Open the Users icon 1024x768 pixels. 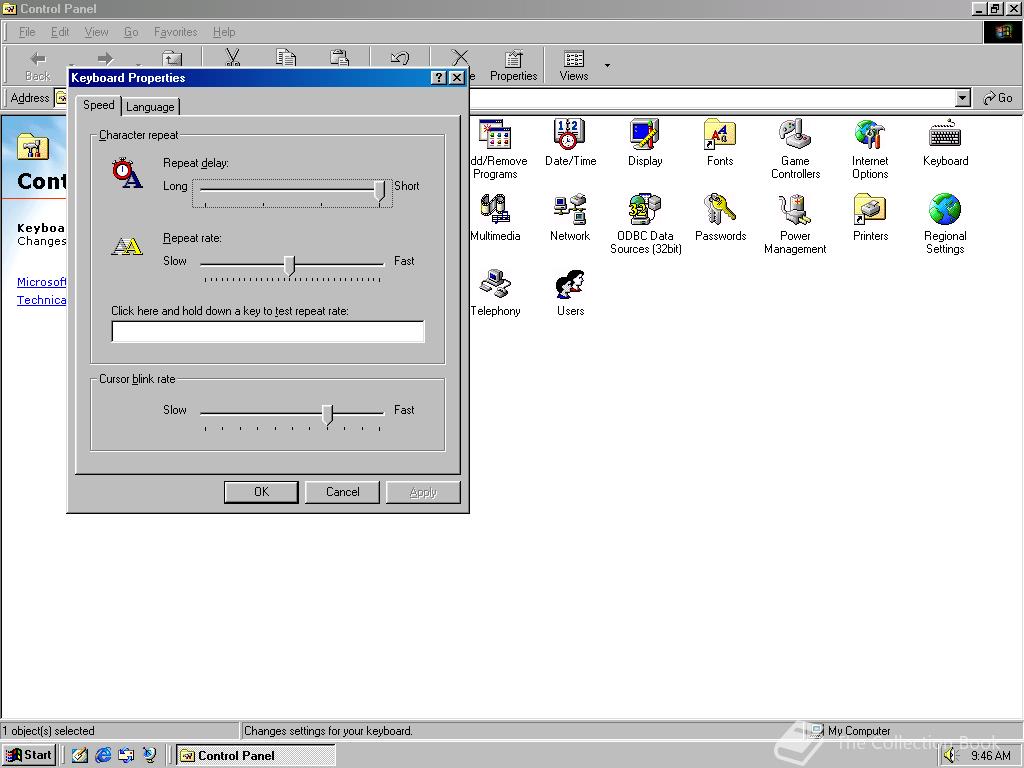point(570,293)
